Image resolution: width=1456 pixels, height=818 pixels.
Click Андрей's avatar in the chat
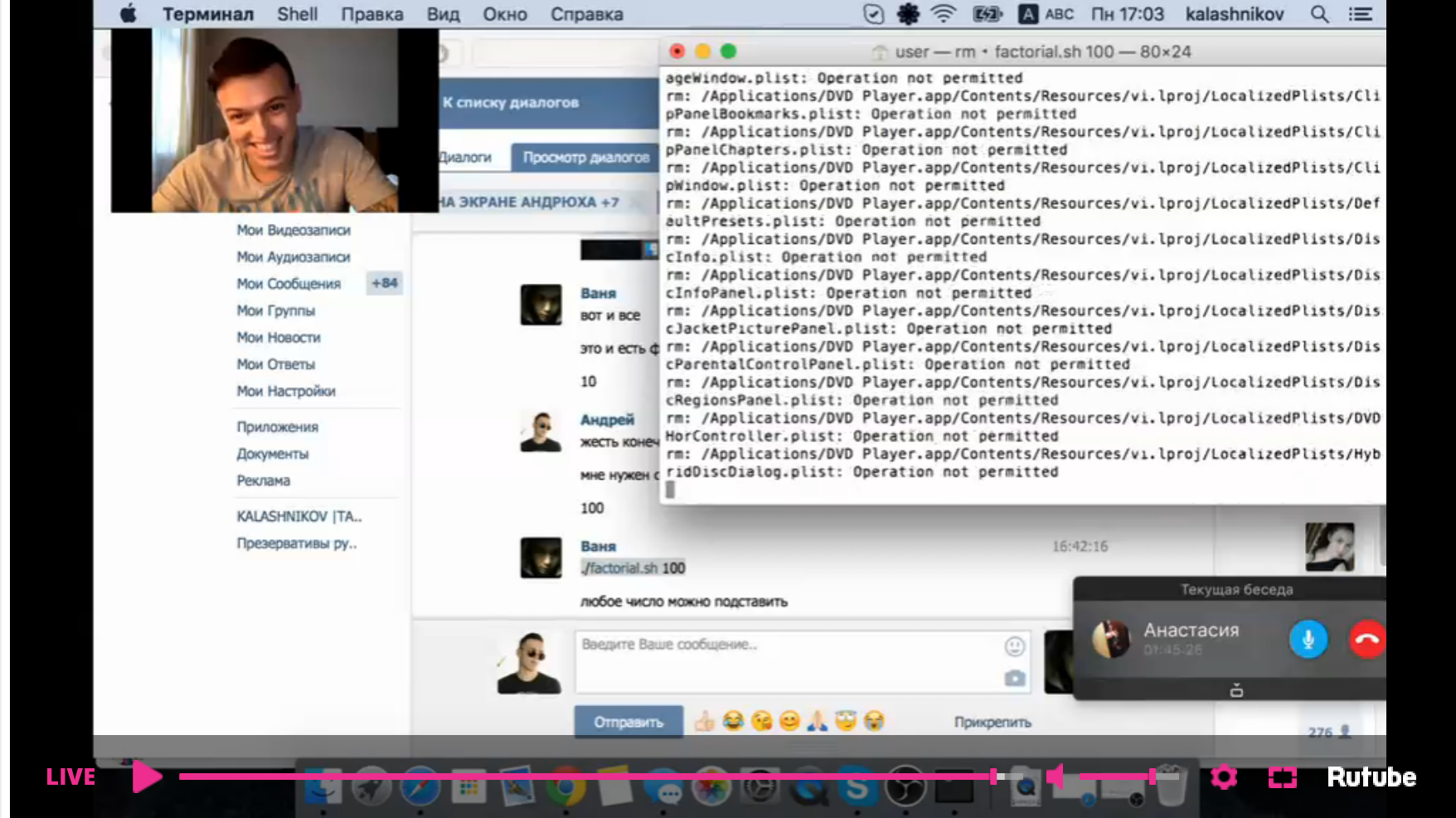click(x=541, y=431)
